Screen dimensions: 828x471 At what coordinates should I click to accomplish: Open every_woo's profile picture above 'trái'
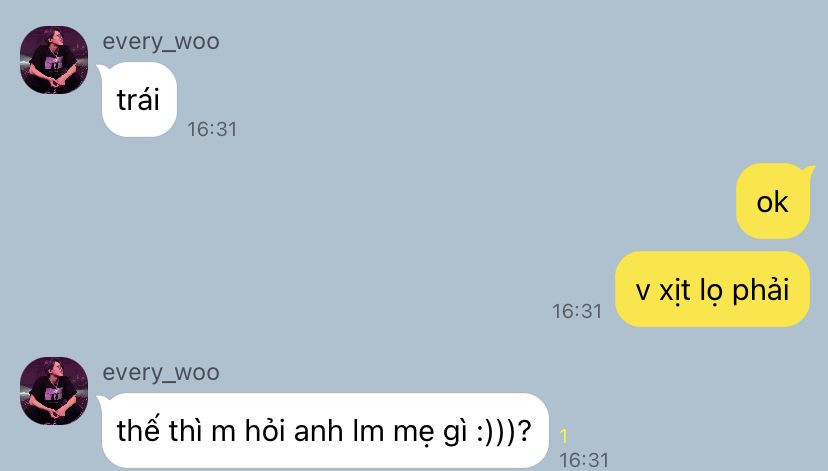pyautogui.click(x=54, y=60)
